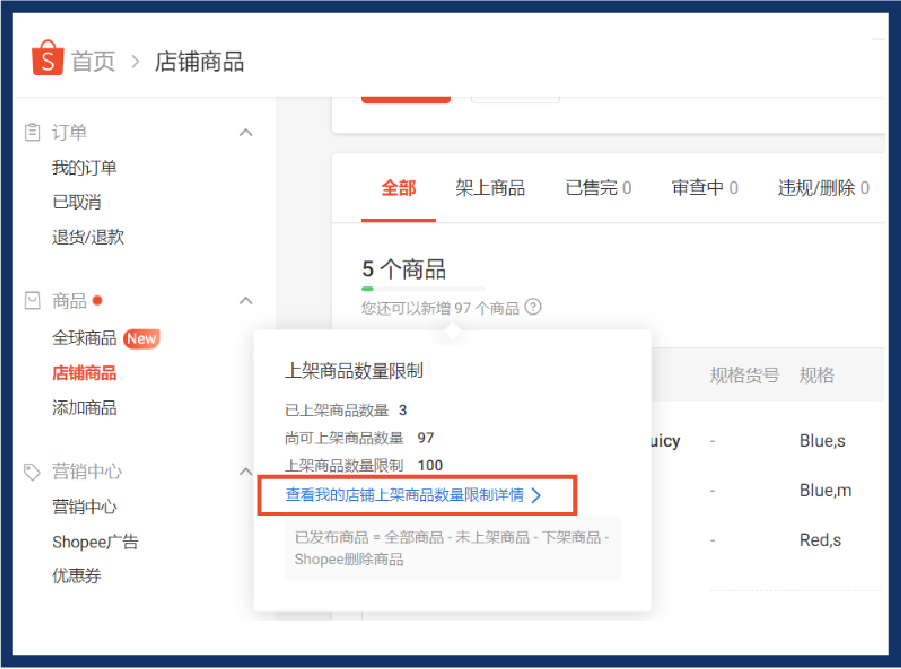901x669 pixels.
Task: Open the 审查中 tab
Action: coord(704,188)
